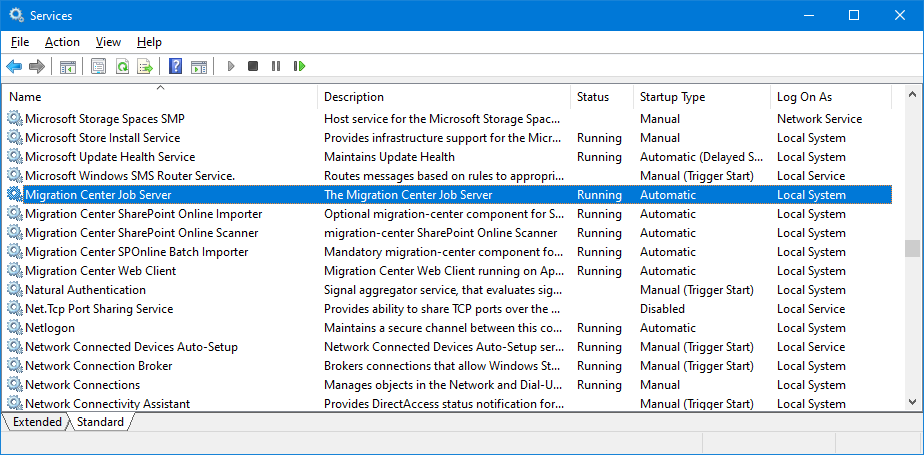Stop the selected service via toolbar

[253, 66]
